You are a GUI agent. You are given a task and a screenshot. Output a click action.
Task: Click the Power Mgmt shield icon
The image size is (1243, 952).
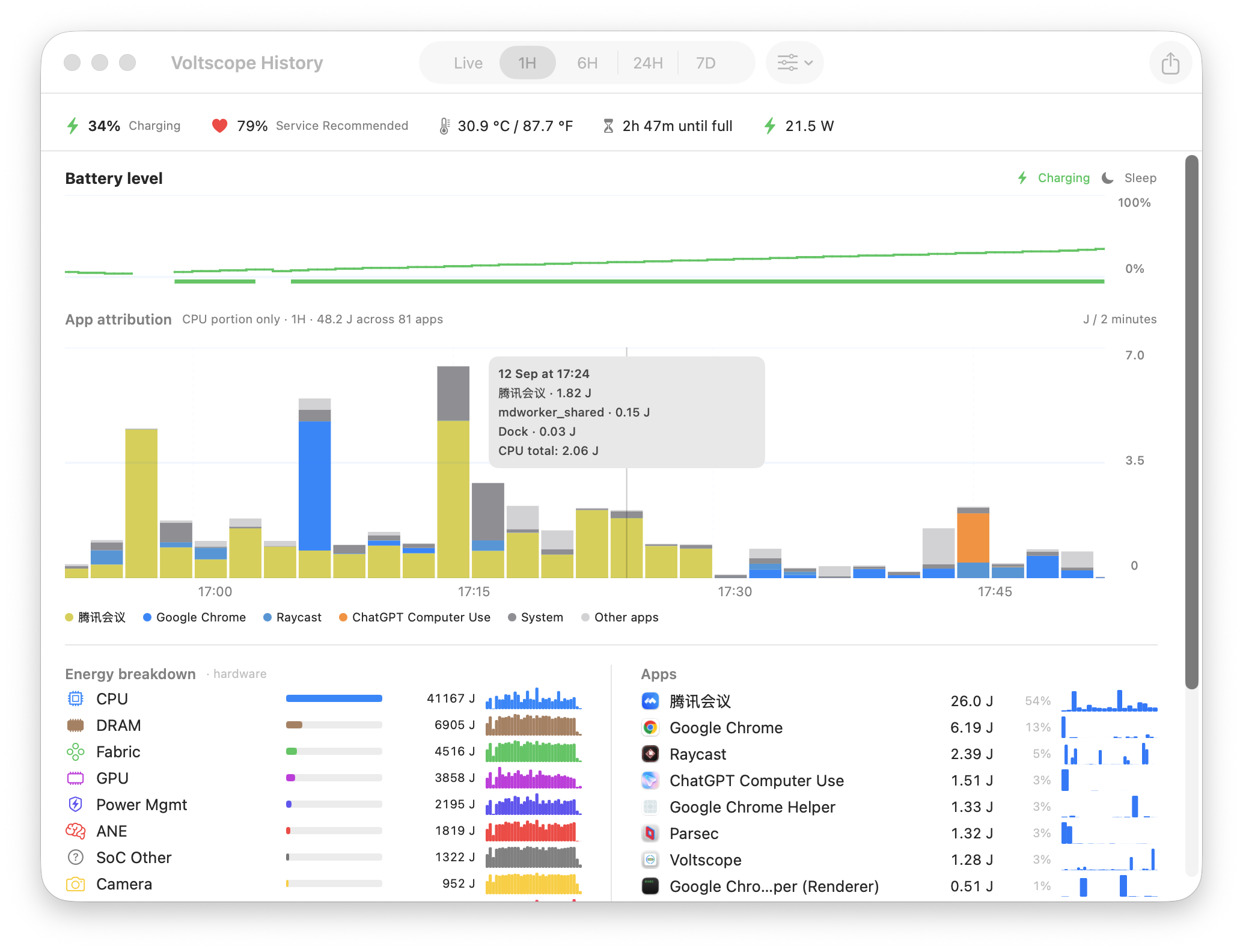tap(75, 805)
